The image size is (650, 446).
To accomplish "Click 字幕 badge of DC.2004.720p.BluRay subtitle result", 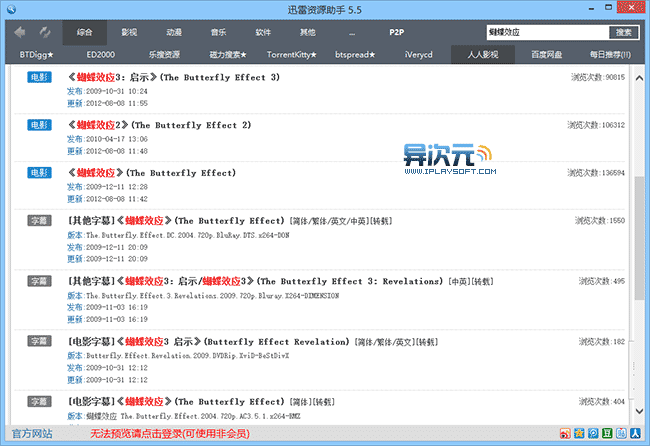I will (39, 221).
